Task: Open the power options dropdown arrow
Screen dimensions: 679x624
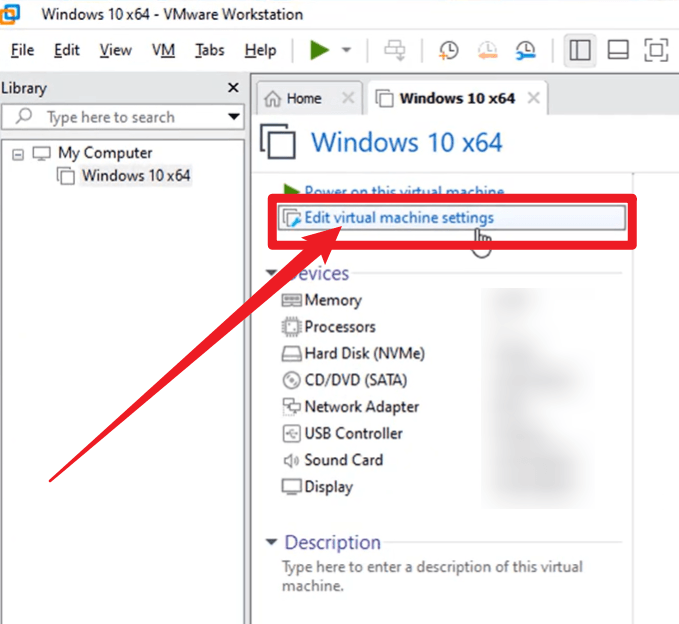Action: [346, 50]
